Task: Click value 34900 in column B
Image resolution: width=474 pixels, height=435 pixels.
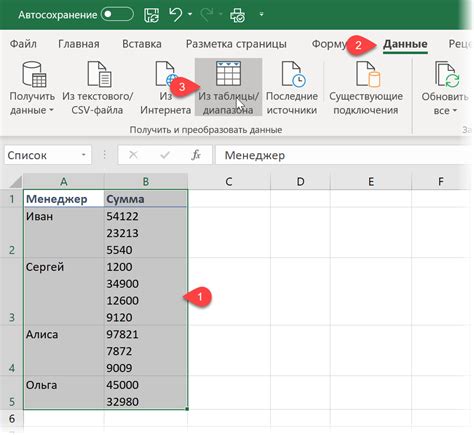Action: [122, 284]
